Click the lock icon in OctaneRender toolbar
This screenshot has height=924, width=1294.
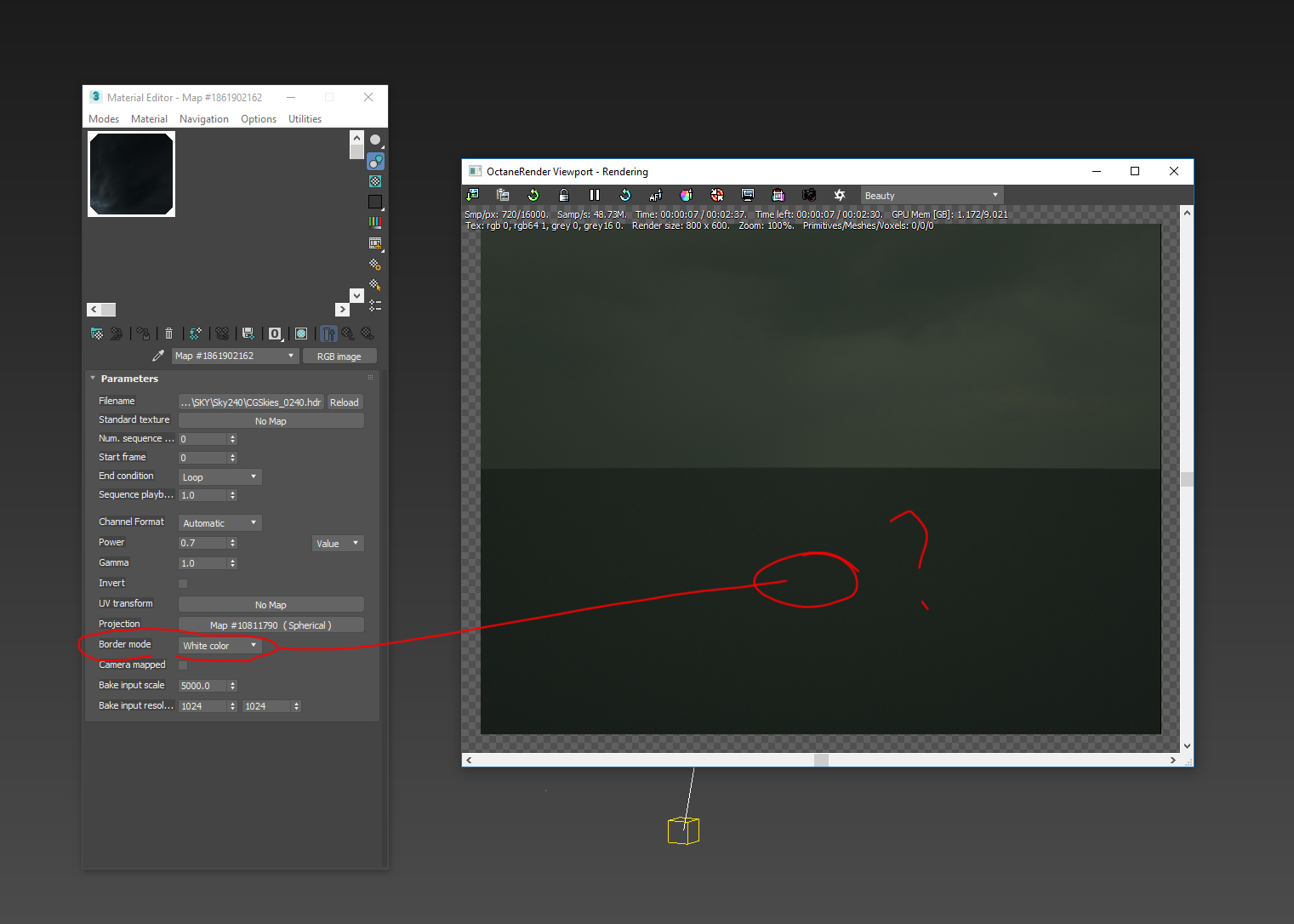[564, 195]
